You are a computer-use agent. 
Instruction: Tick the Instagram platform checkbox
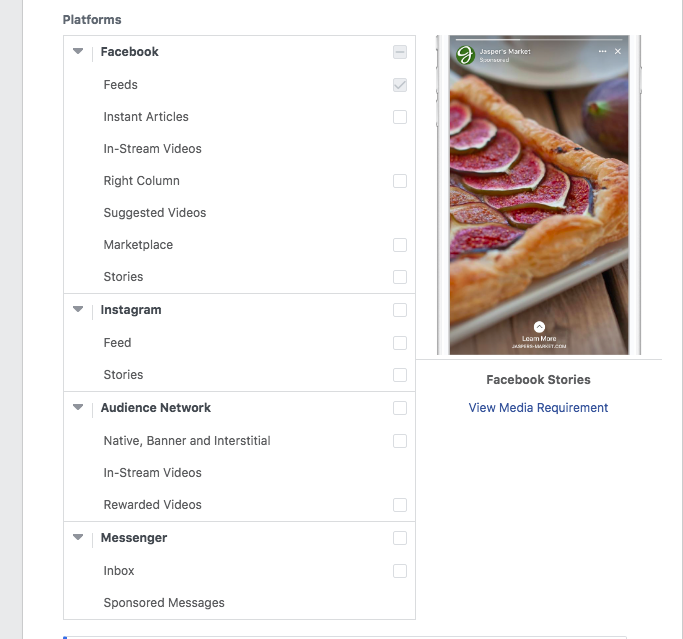coord(400,310)
